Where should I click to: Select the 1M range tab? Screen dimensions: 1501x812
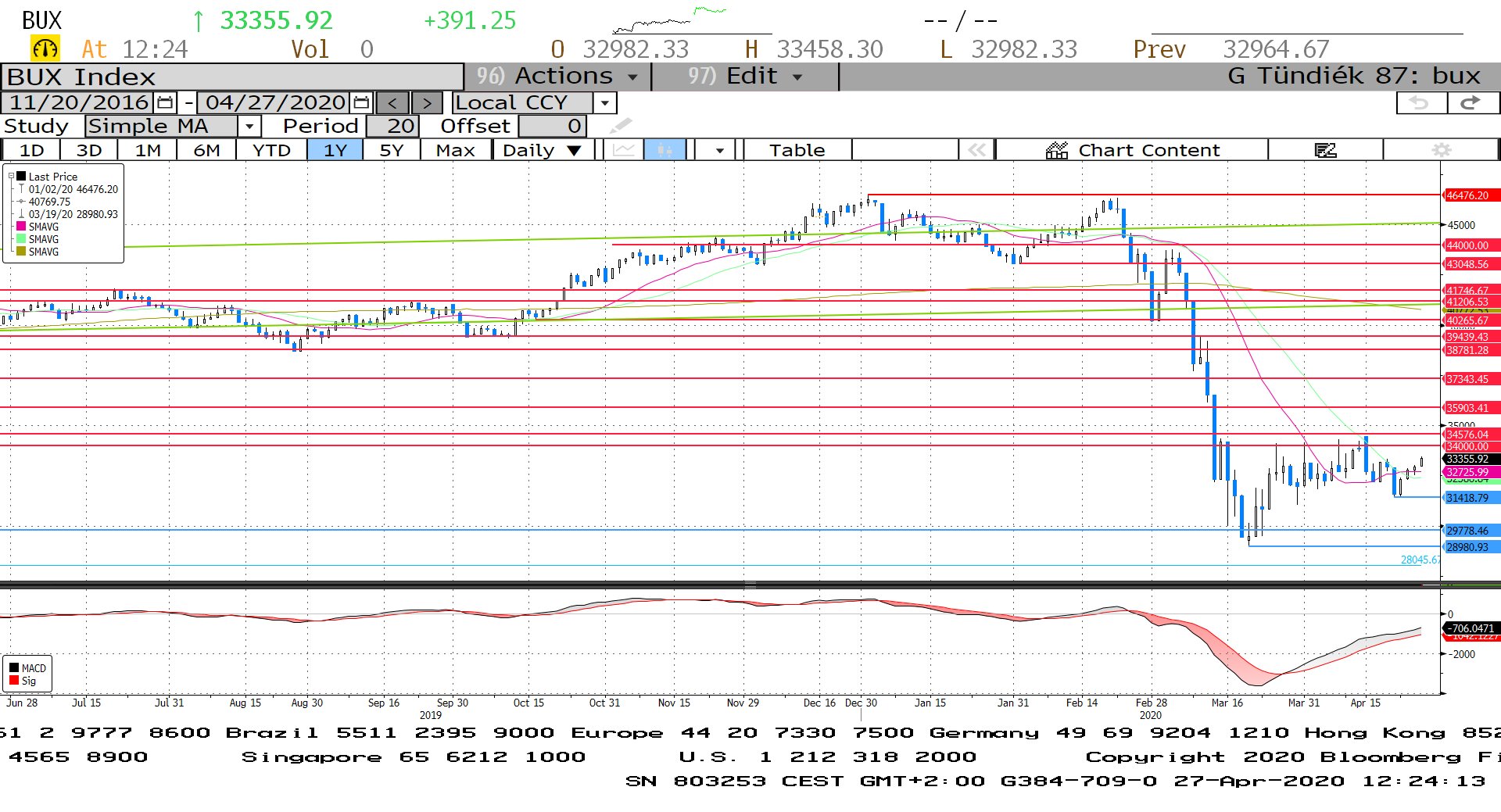point(148,150)
